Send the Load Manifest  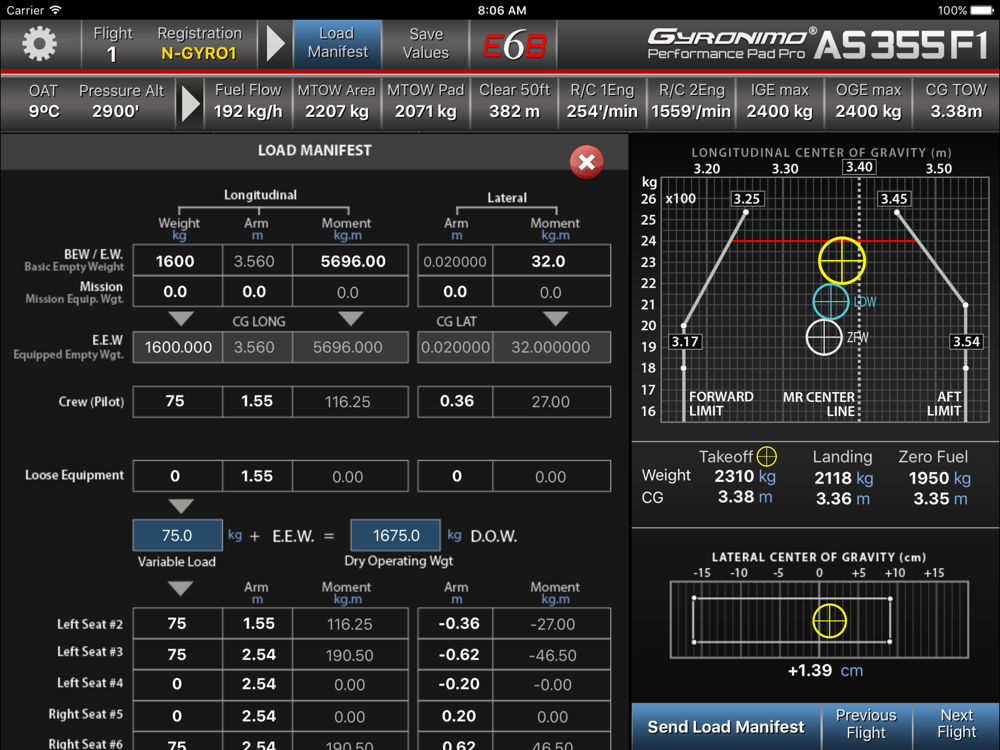click(726, 727)
